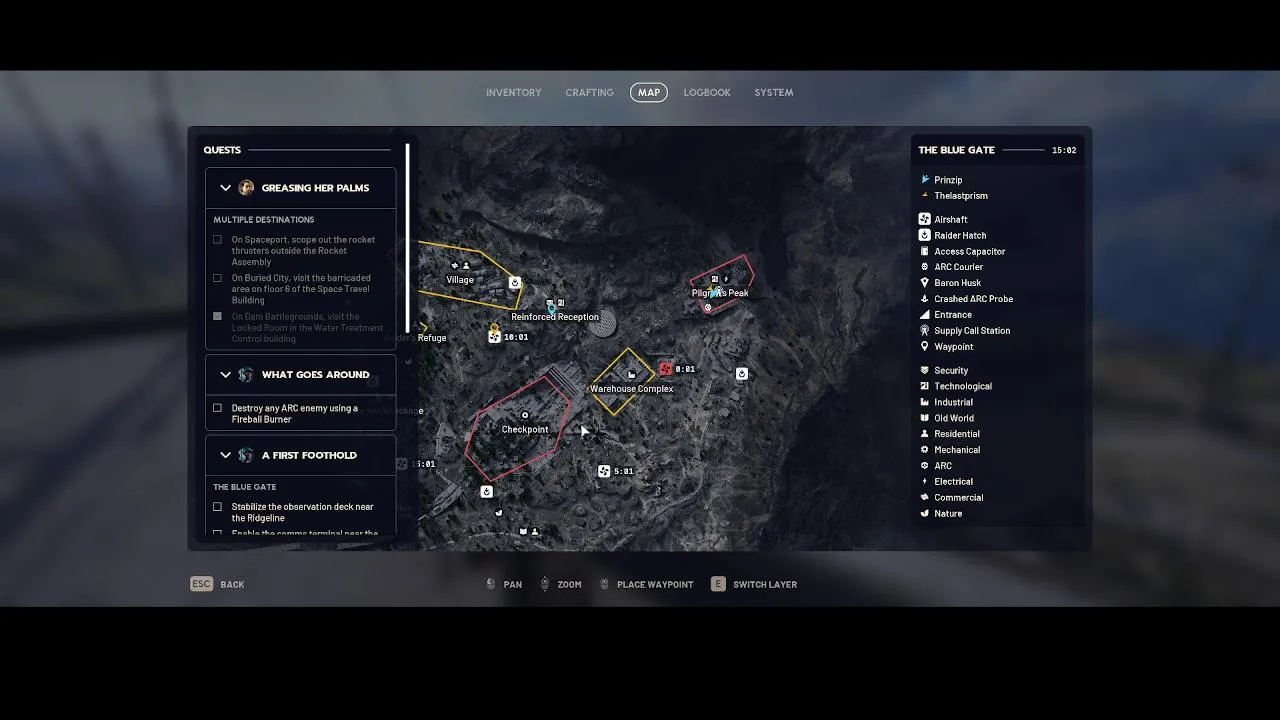Tick the Destroy any ARC enemy checkbox
This screenshot has width=1280, height=720.
click(x=217, y=408)
